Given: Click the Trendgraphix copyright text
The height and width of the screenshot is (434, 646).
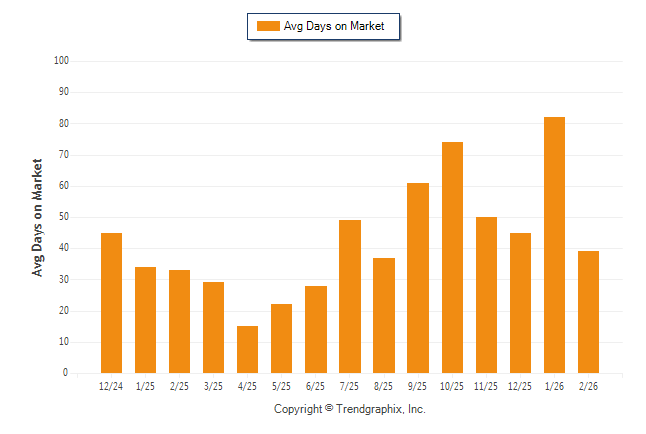Looking at the screenshot, I should coord(350,409).
